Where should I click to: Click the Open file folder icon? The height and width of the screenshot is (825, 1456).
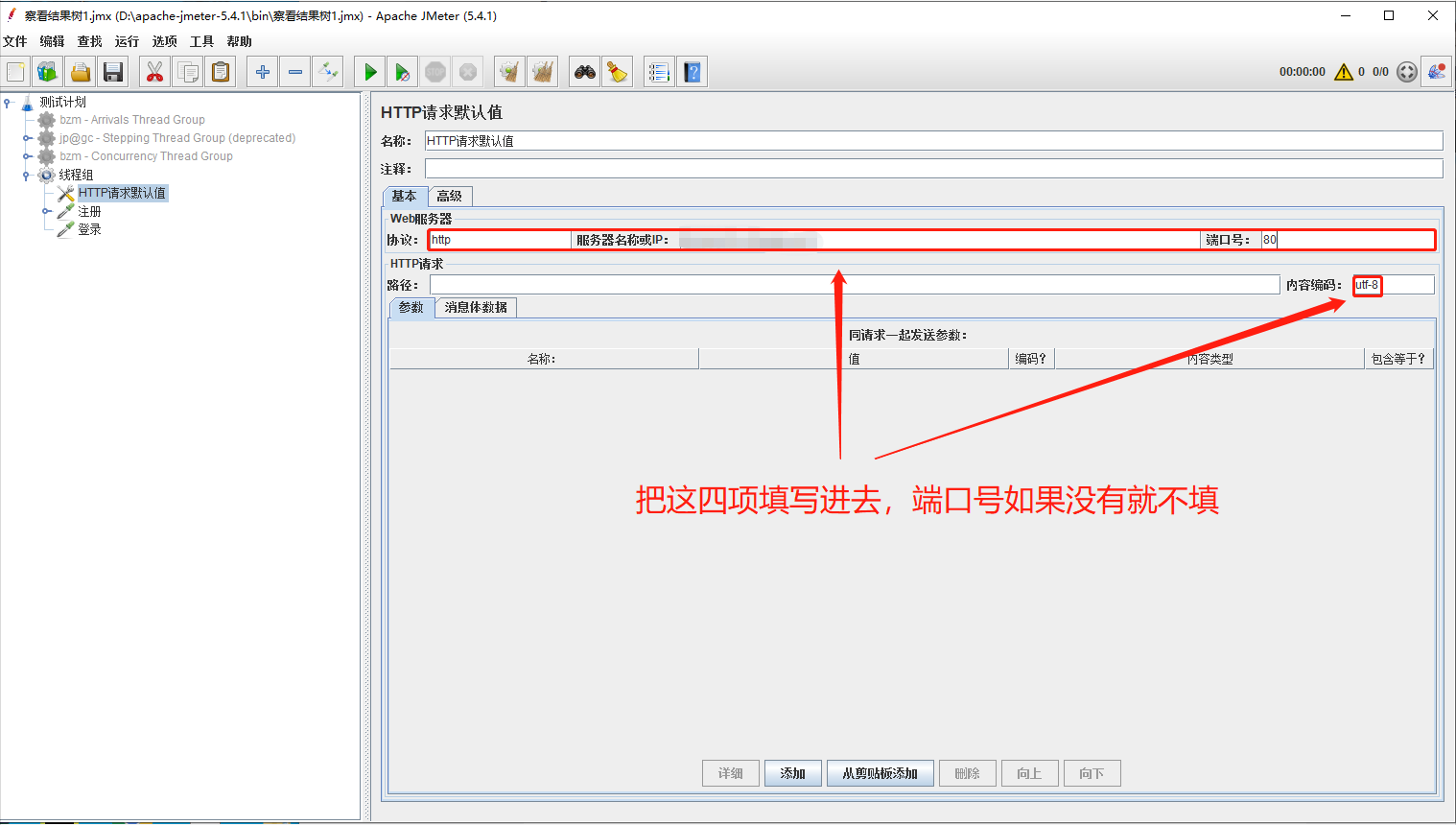81,72
